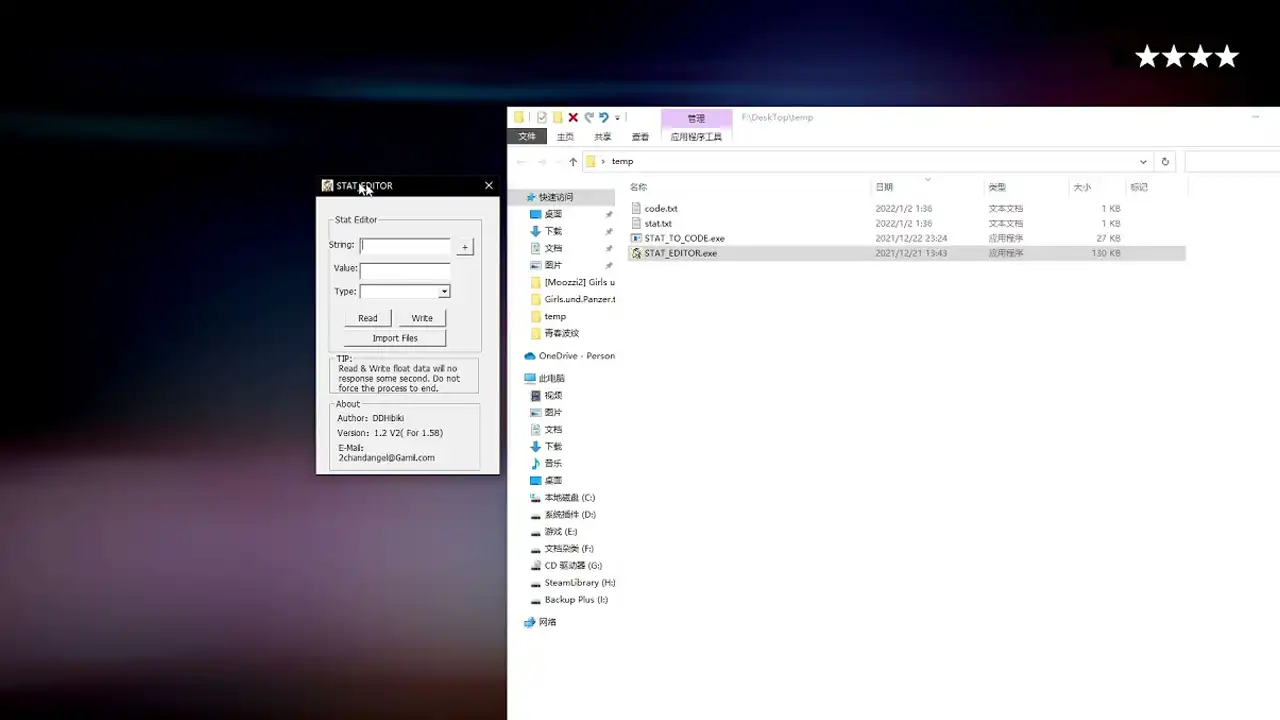Select Backup Plus (I:) in sidebar
The width and height of the screenshot is (1280, 720).
tap(576, 599)
